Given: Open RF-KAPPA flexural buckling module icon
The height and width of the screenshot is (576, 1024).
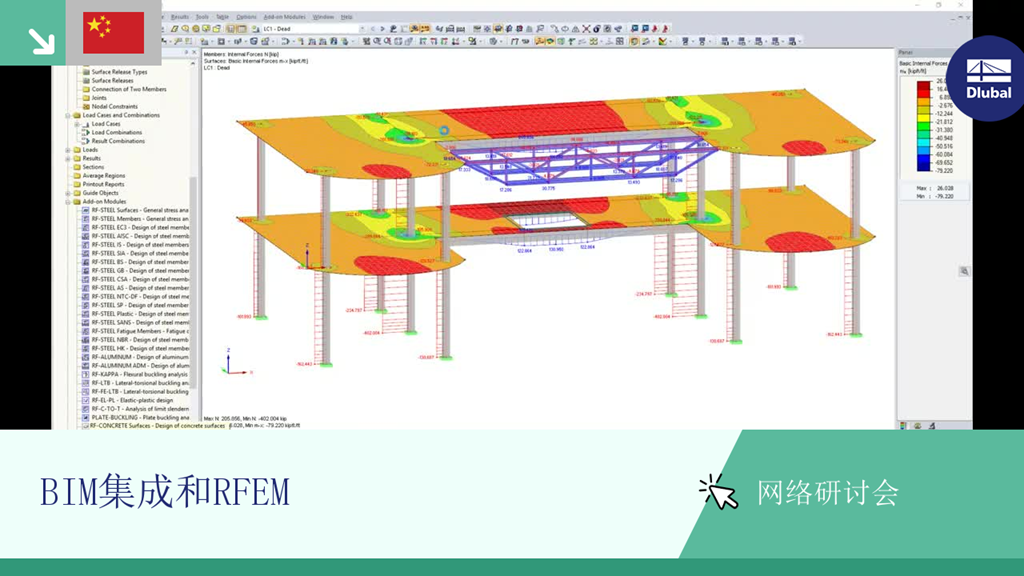Looking at the screenshot, I should tap(86, 374).
